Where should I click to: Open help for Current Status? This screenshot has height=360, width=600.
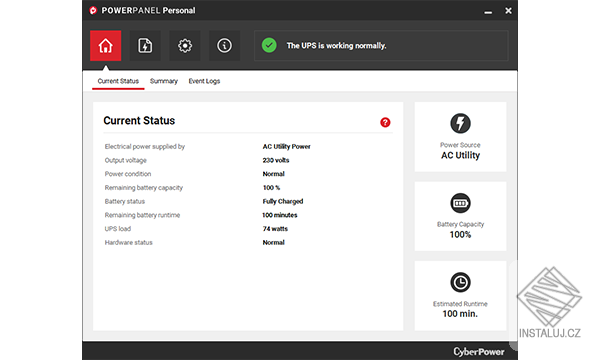tap(385, 122)
